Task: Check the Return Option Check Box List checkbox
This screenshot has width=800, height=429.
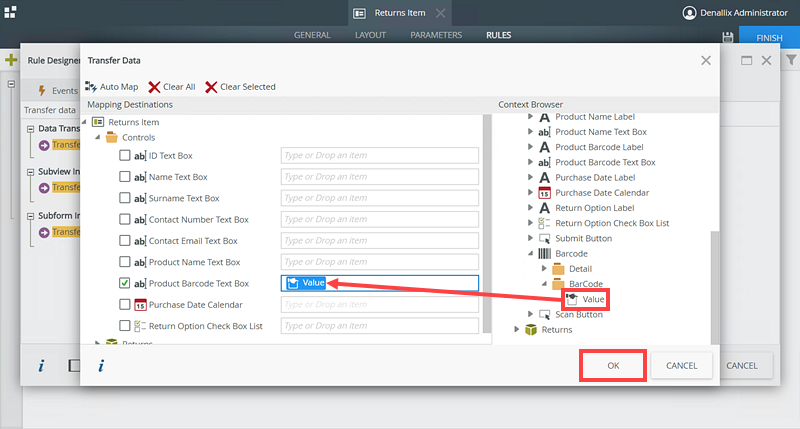Action: coord(124,325)
